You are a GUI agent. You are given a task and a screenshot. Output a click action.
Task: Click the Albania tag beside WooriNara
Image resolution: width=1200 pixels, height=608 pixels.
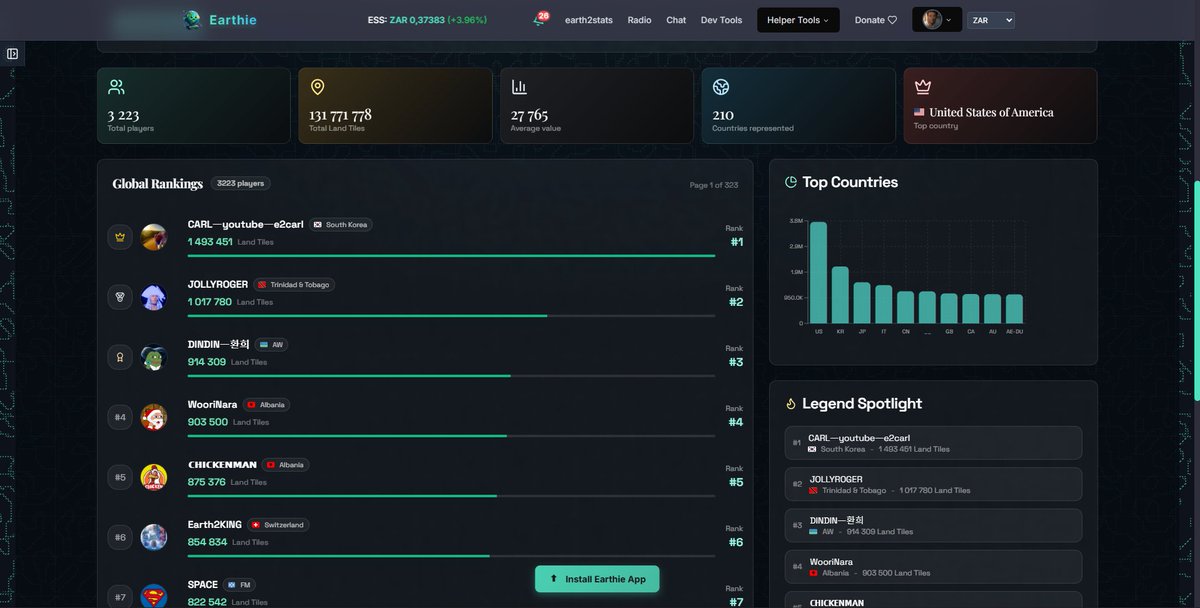coord(266,405)
